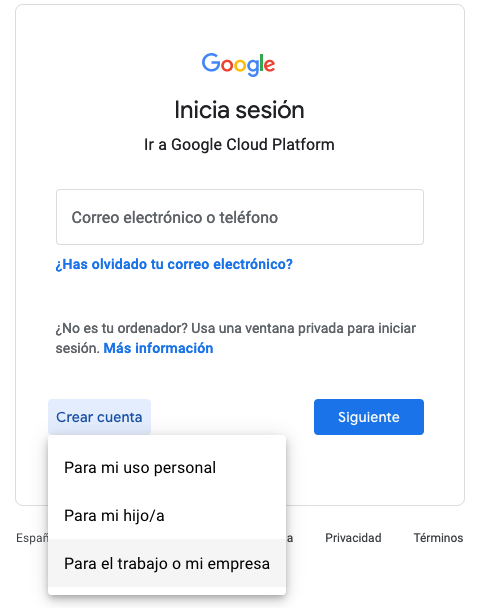
Task: Open the Términos footer link
Action: point(438,538)
